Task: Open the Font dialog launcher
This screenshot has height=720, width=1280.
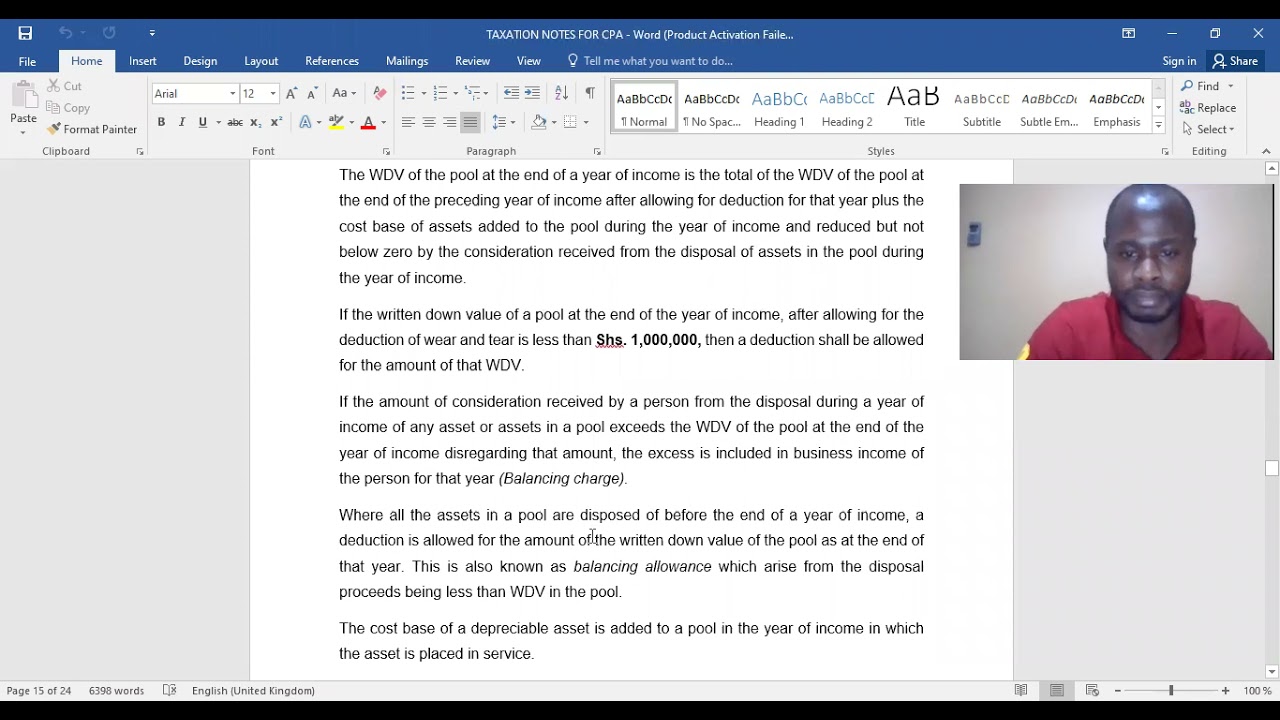Action: tap(386, 152)
